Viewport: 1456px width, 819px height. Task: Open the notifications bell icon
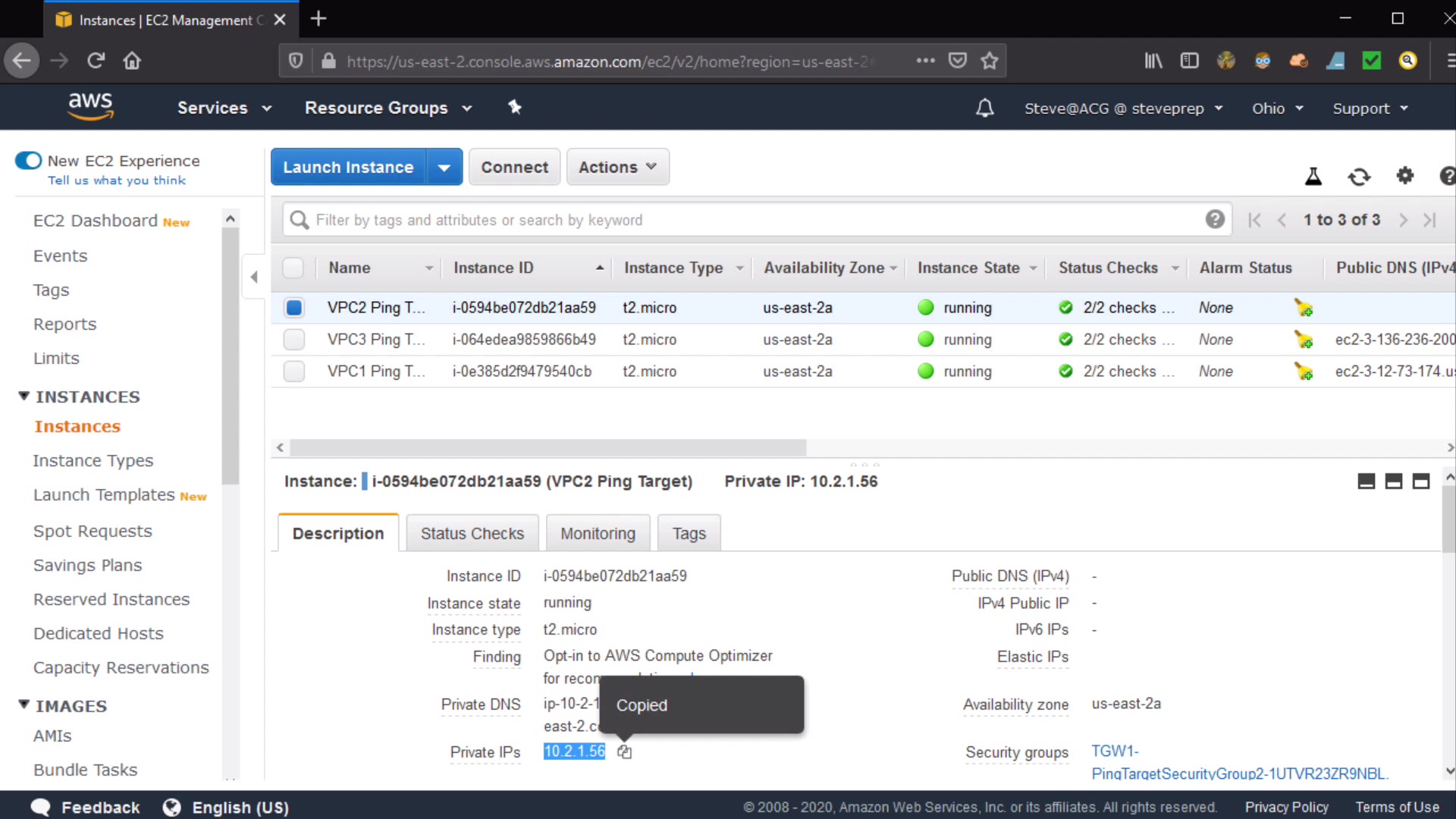pos(984,108)
